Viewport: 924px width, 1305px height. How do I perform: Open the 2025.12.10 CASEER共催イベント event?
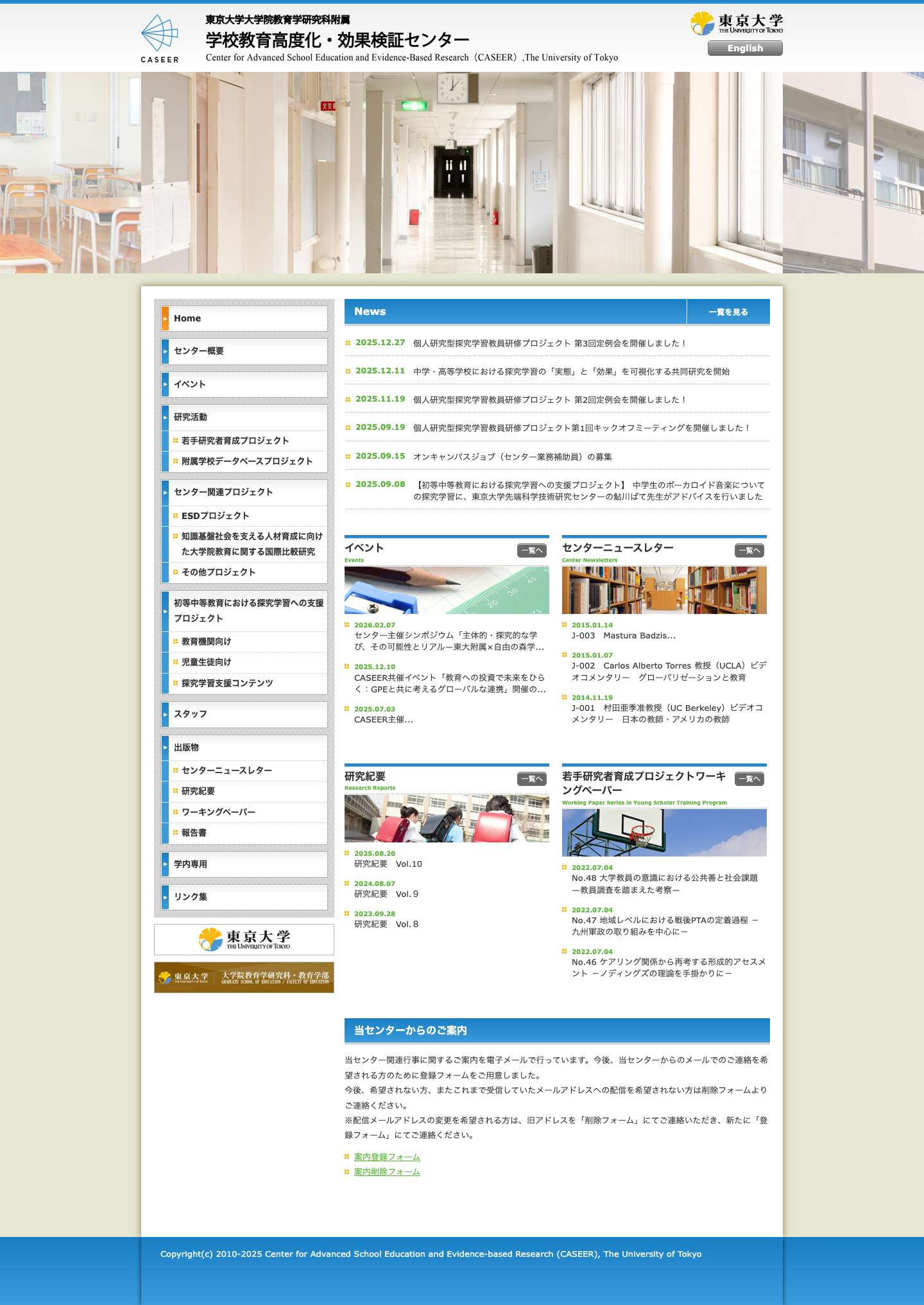point(450,683)
